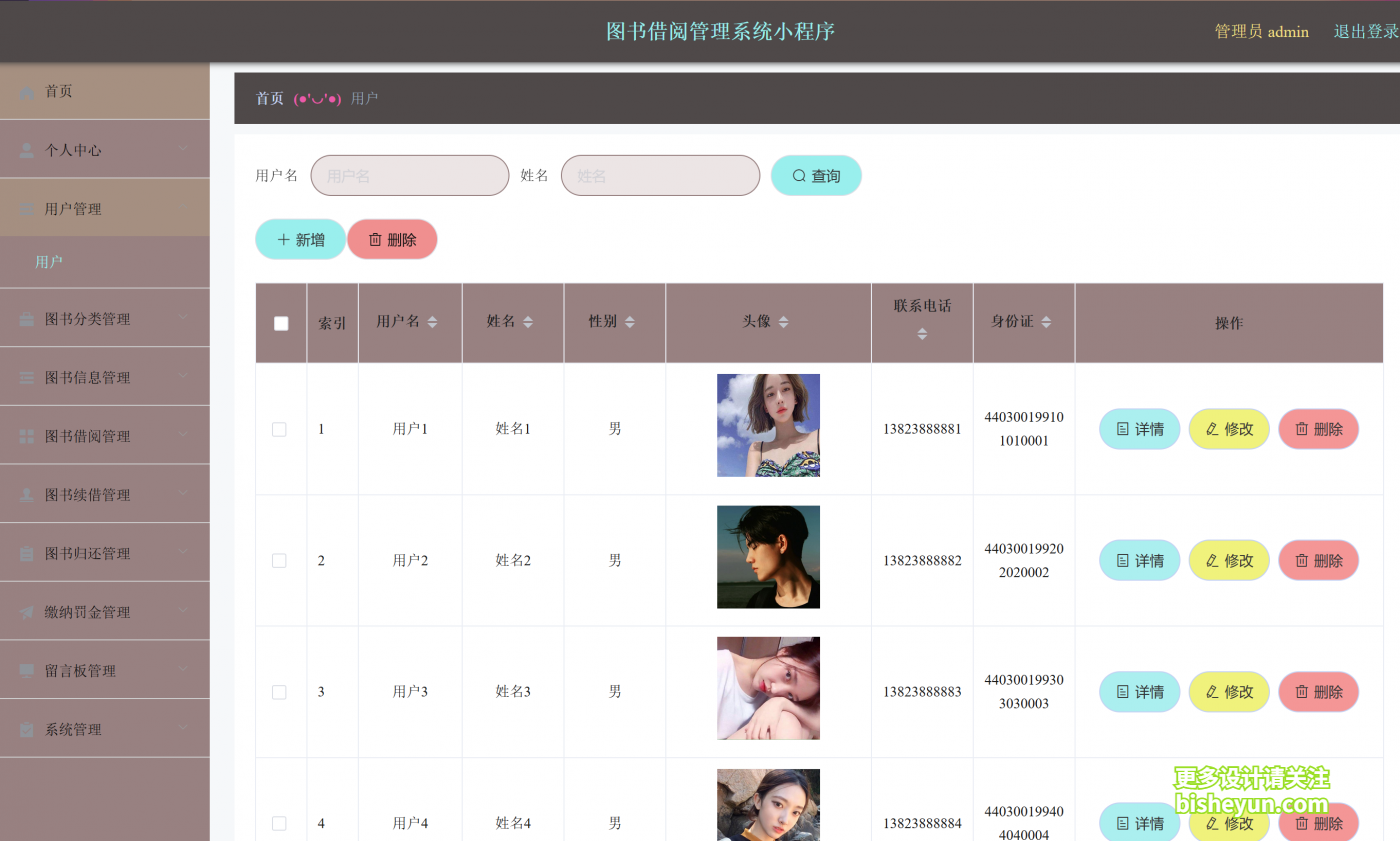Go to 首页 in the breadcrumb
This screenshot has width=1400, height=841.
coord(270,99)
